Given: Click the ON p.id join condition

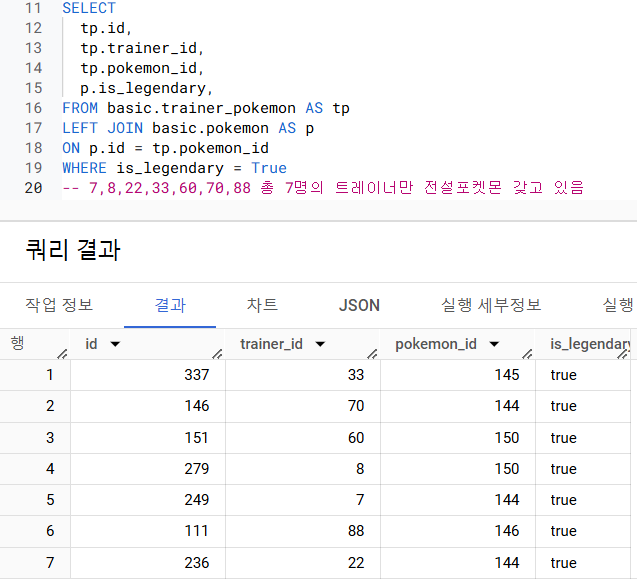Looking at the screenshot, I should coord(165,148).
